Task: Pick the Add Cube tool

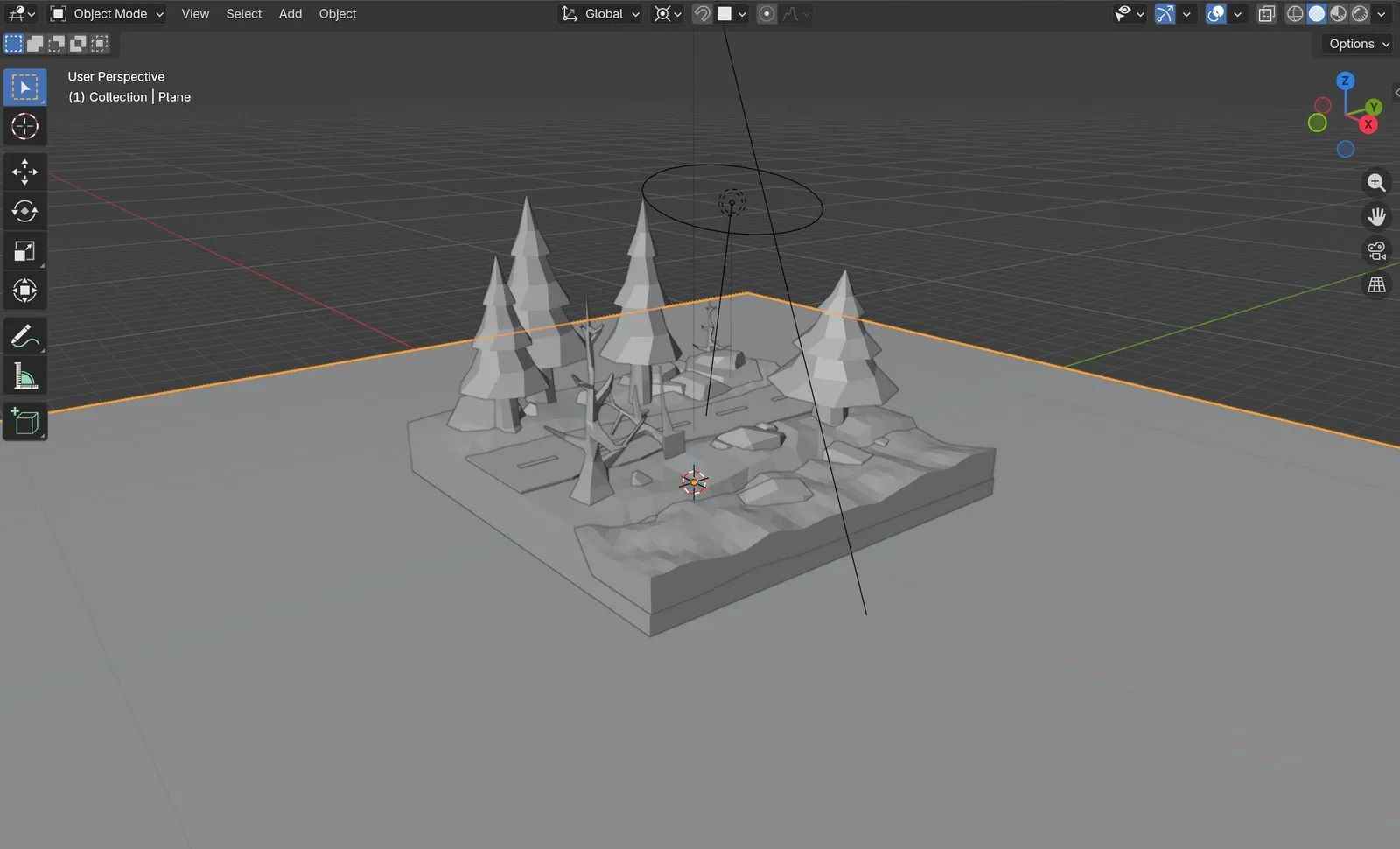Action: (x=24, y=422)
